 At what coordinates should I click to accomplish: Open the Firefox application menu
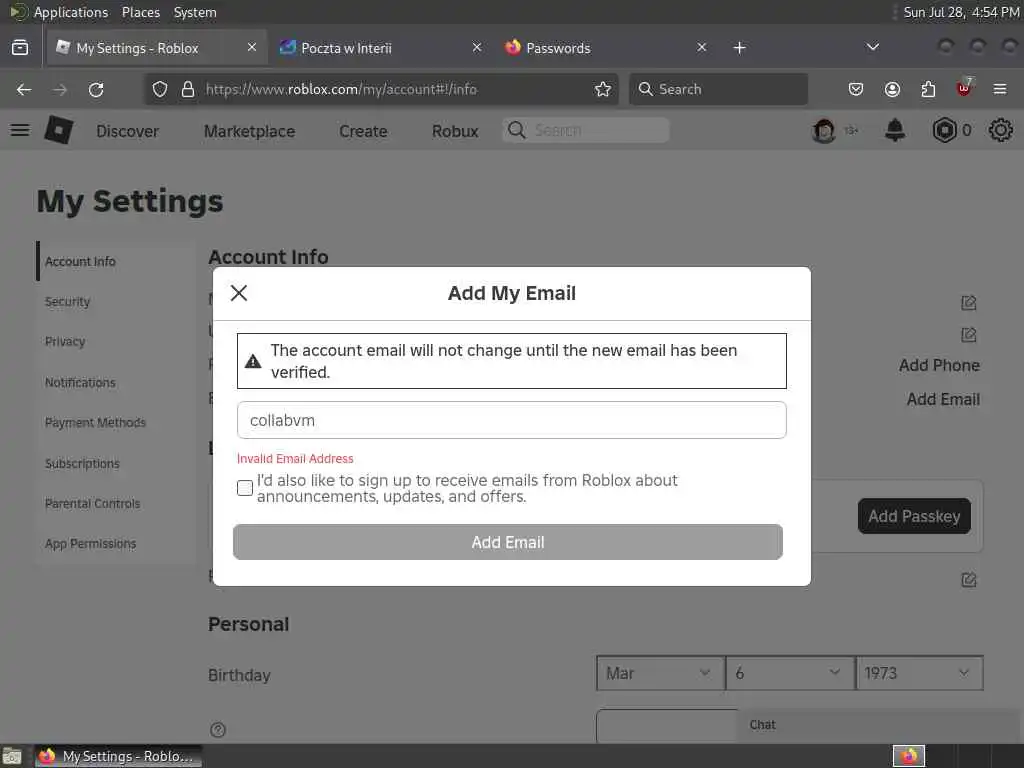click(1000, 89)
